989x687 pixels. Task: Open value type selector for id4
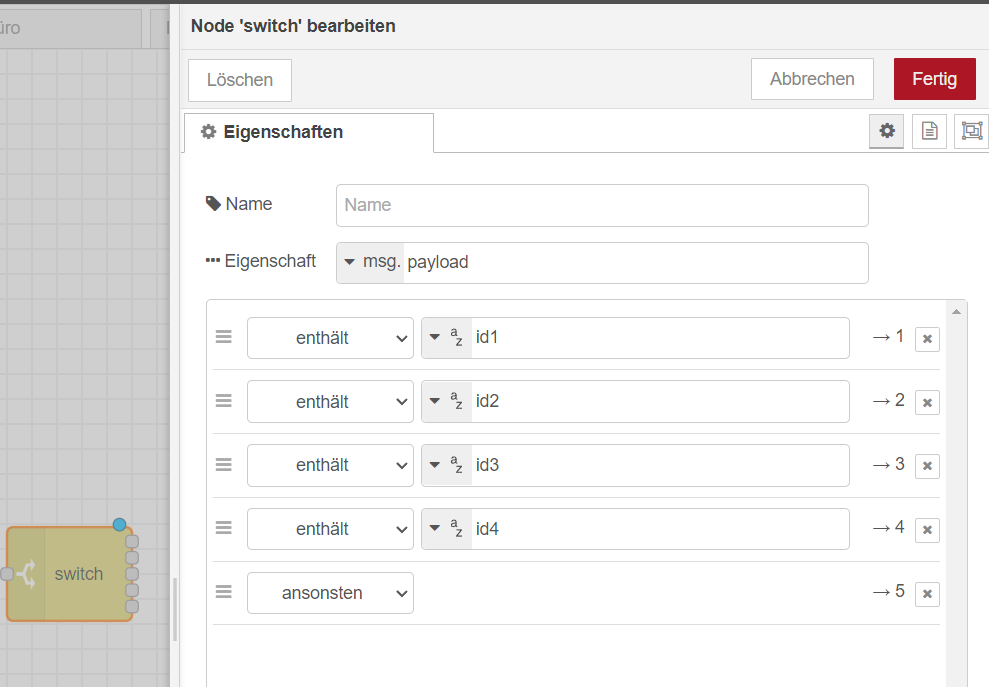click(x=446, y=529)
